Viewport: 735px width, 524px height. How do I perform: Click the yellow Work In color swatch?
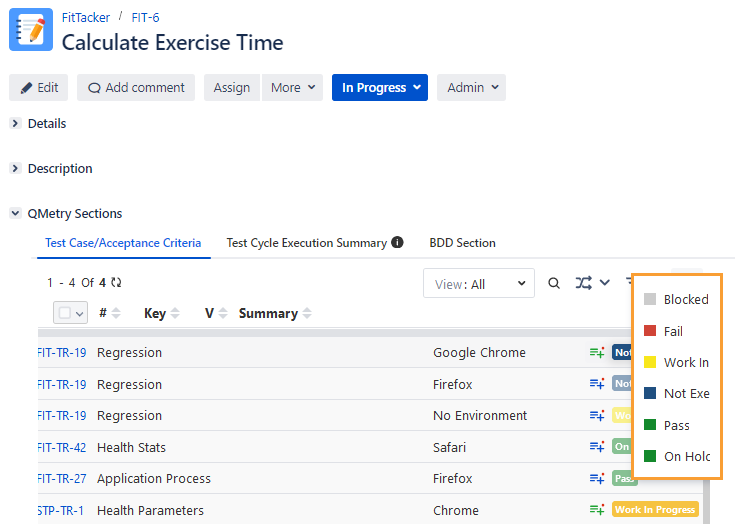click(650, 362)
